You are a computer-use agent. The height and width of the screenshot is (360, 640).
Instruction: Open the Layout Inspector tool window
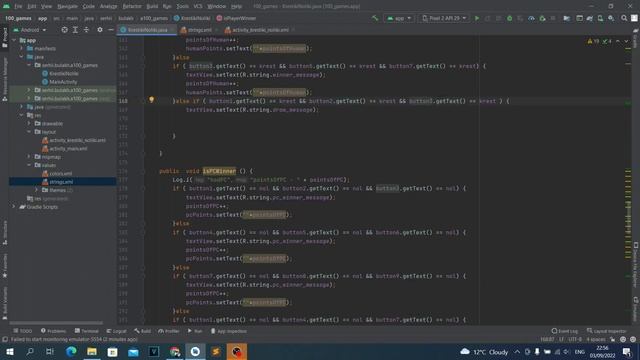click(606, 331)
